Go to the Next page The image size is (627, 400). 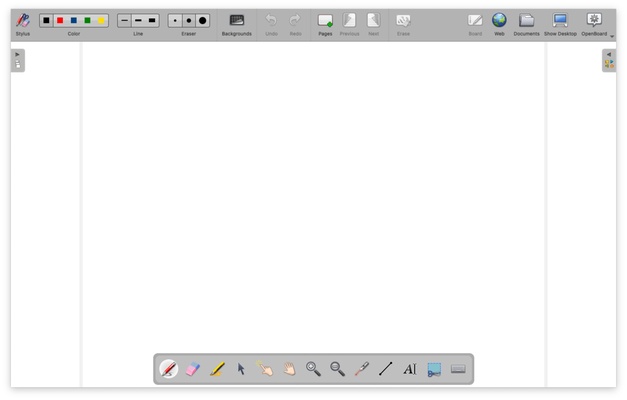tap(373, 24)
